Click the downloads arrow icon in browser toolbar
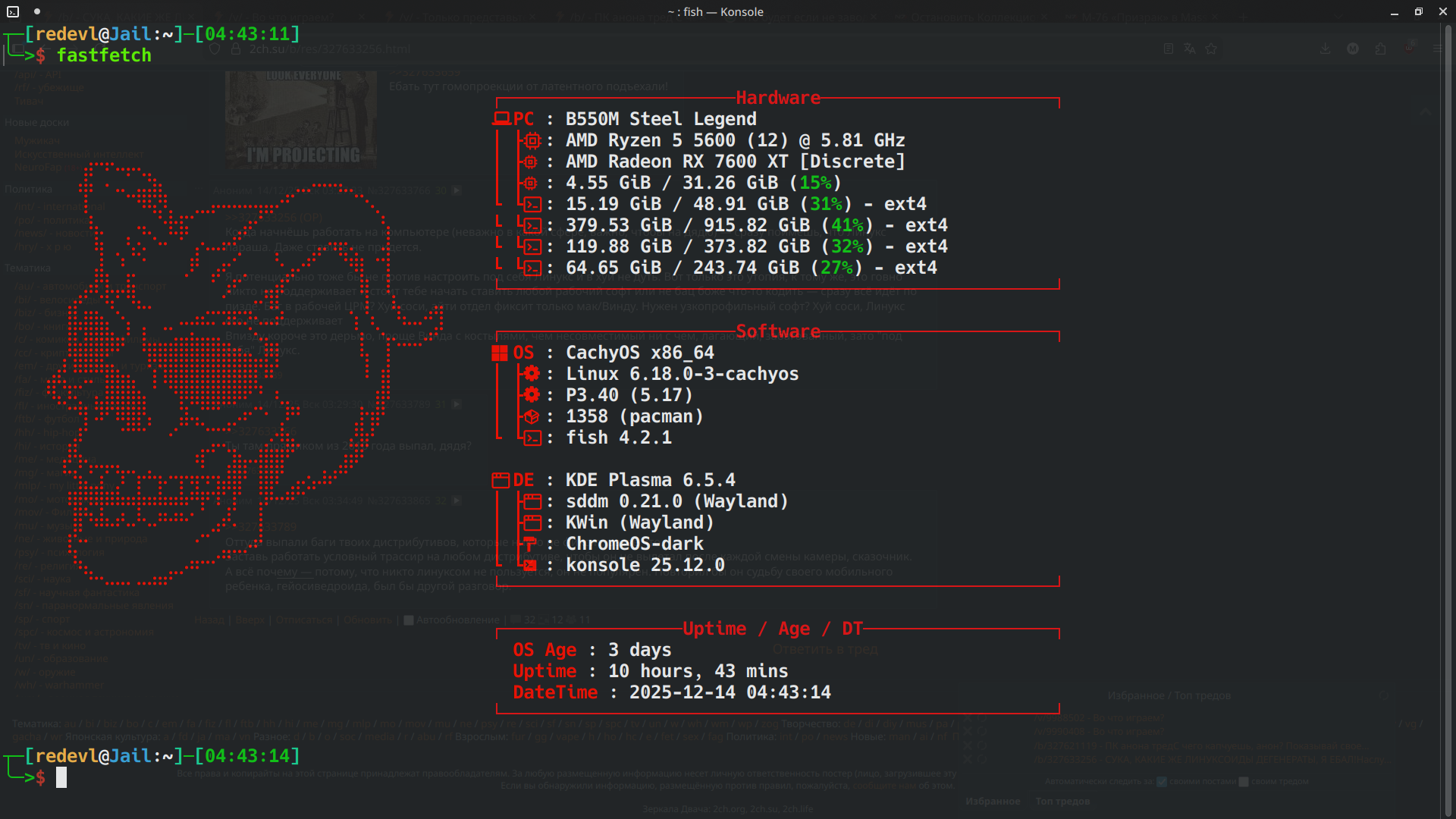The image size is (1456, 819). 1325,49
